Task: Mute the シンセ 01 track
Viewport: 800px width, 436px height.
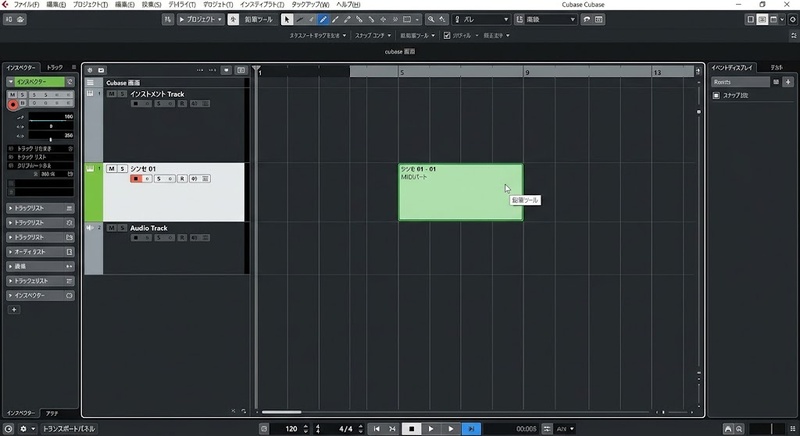Action: (x=111, y=169)
